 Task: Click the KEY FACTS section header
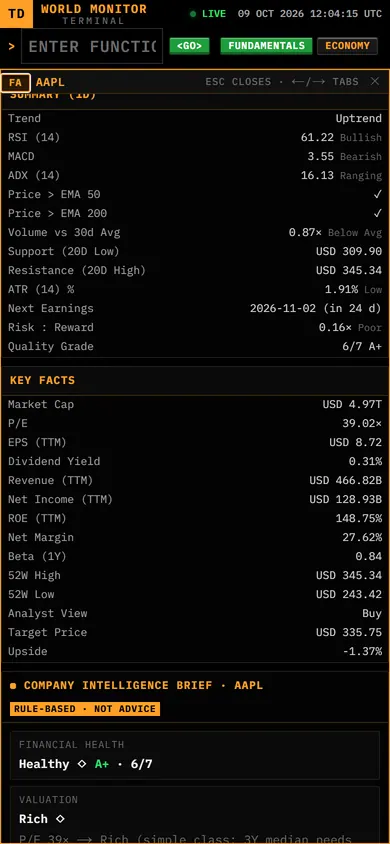click(x=42, y=380)
